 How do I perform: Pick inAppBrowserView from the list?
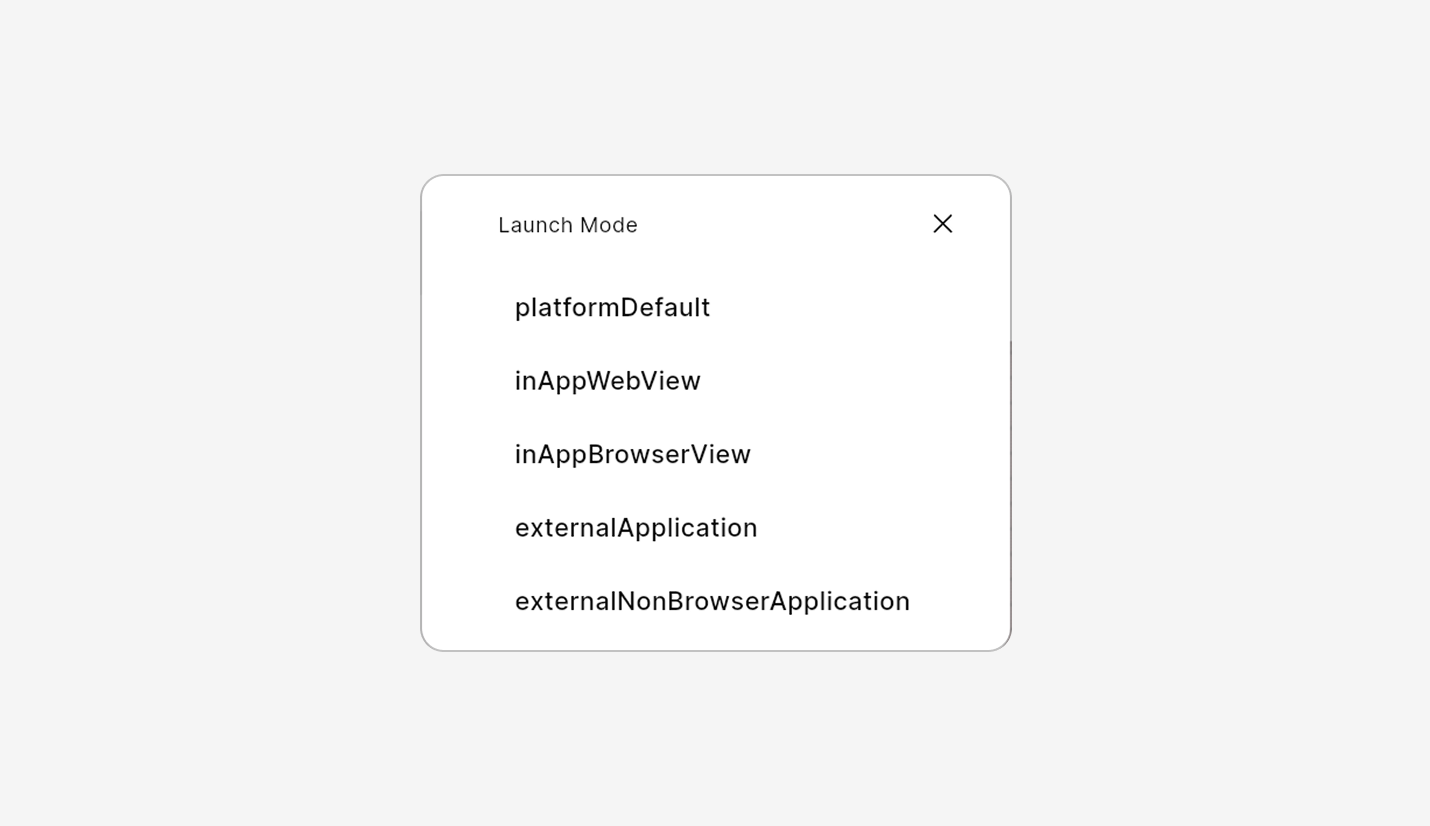632,455
